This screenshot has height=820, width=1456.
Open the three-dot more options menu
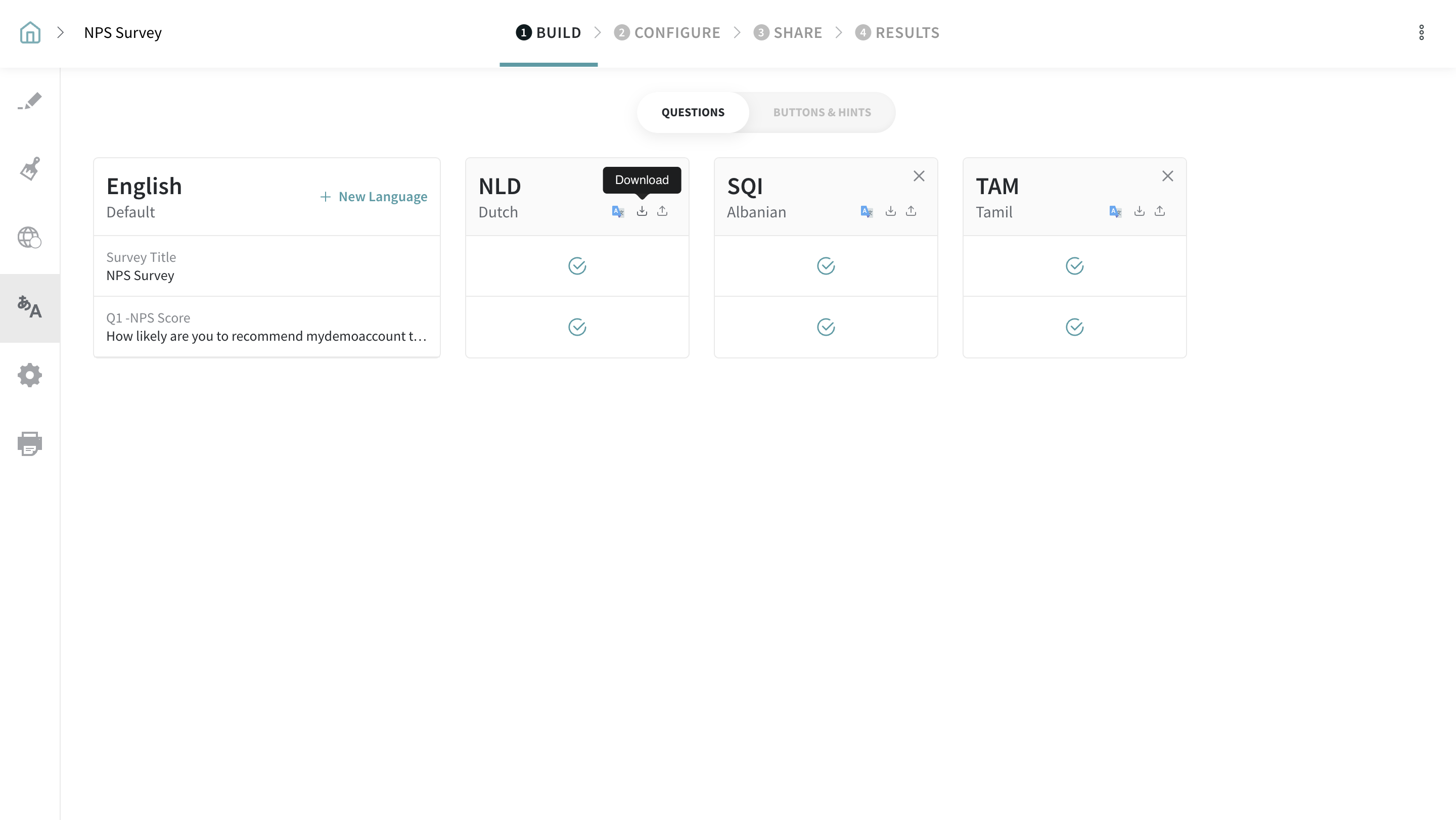click(x=1421, y=33)
